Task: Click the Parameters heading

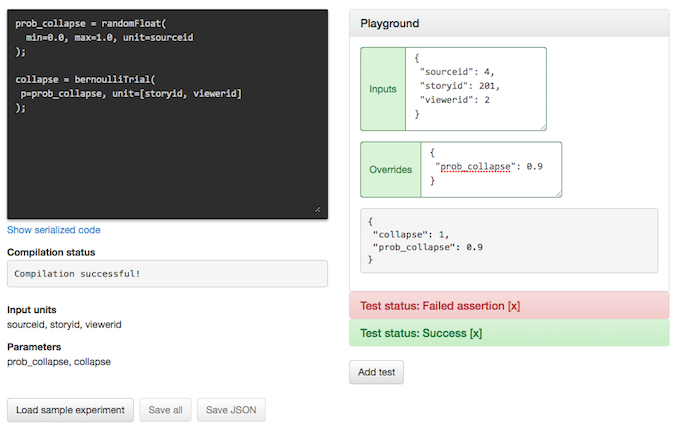Action: [34, 347]
